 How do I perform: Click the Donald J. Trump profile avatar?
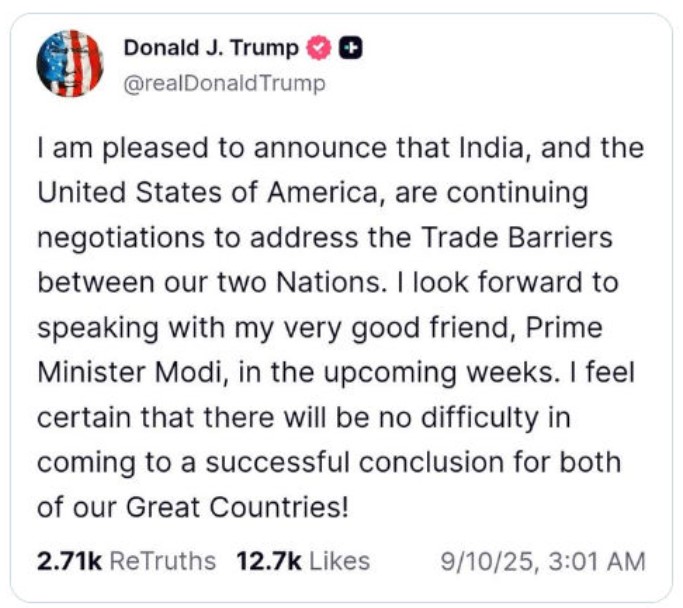70,64
